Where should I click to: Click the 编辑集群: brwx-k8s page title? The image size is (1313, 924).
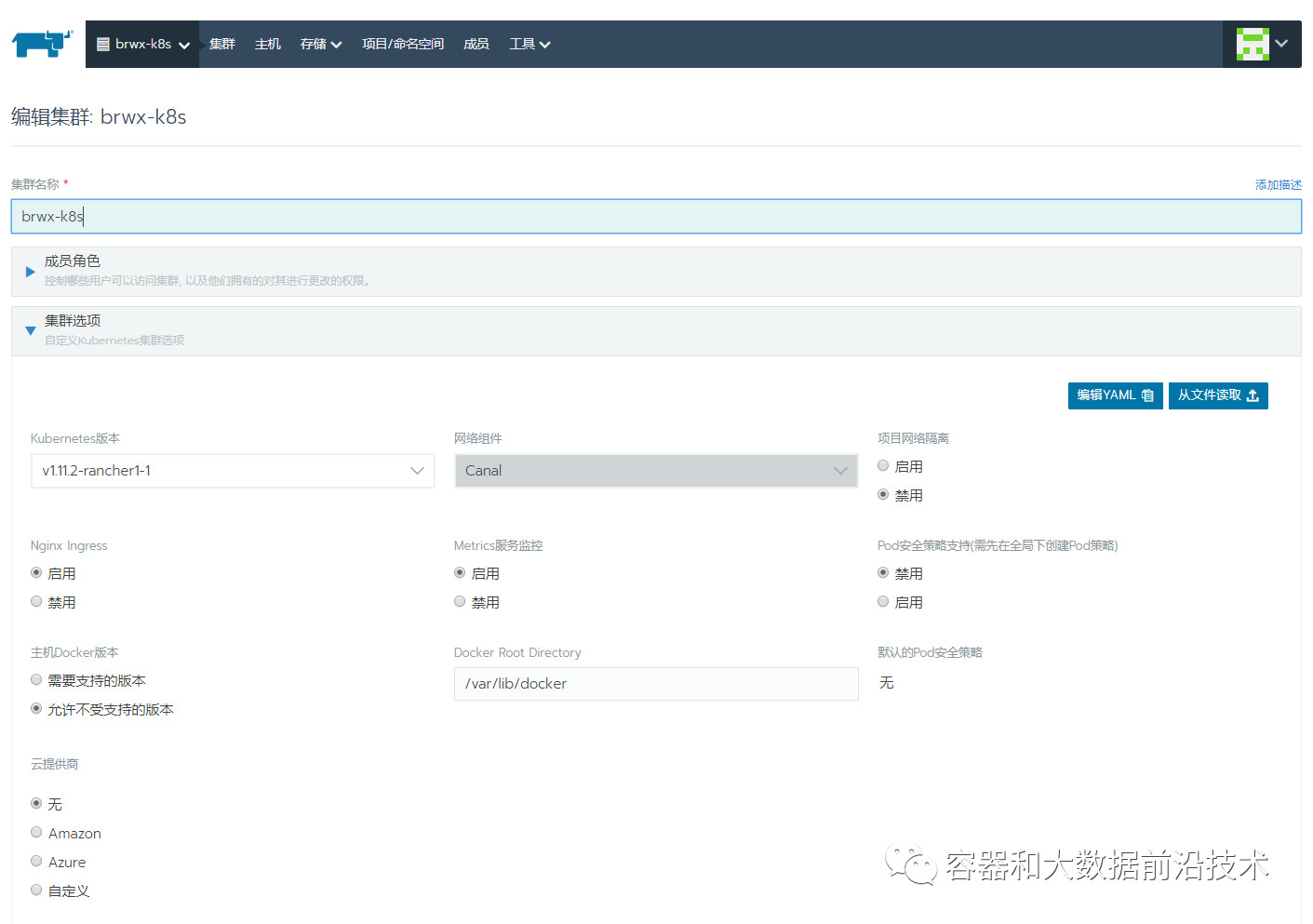pos(99,117)
